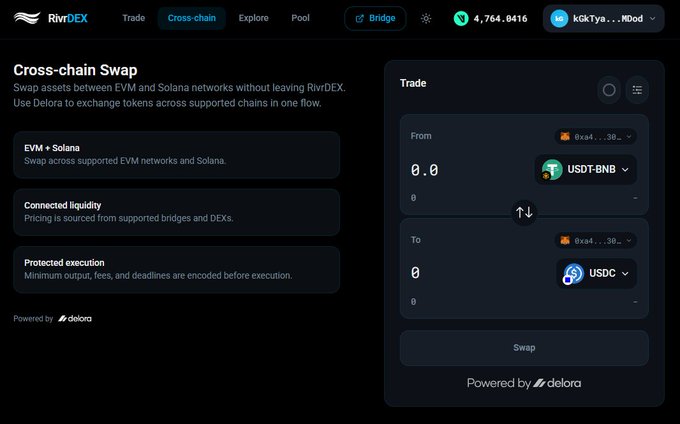
Task: Click the 4,764.0416 balance value
Action: (x=500, y=19)
